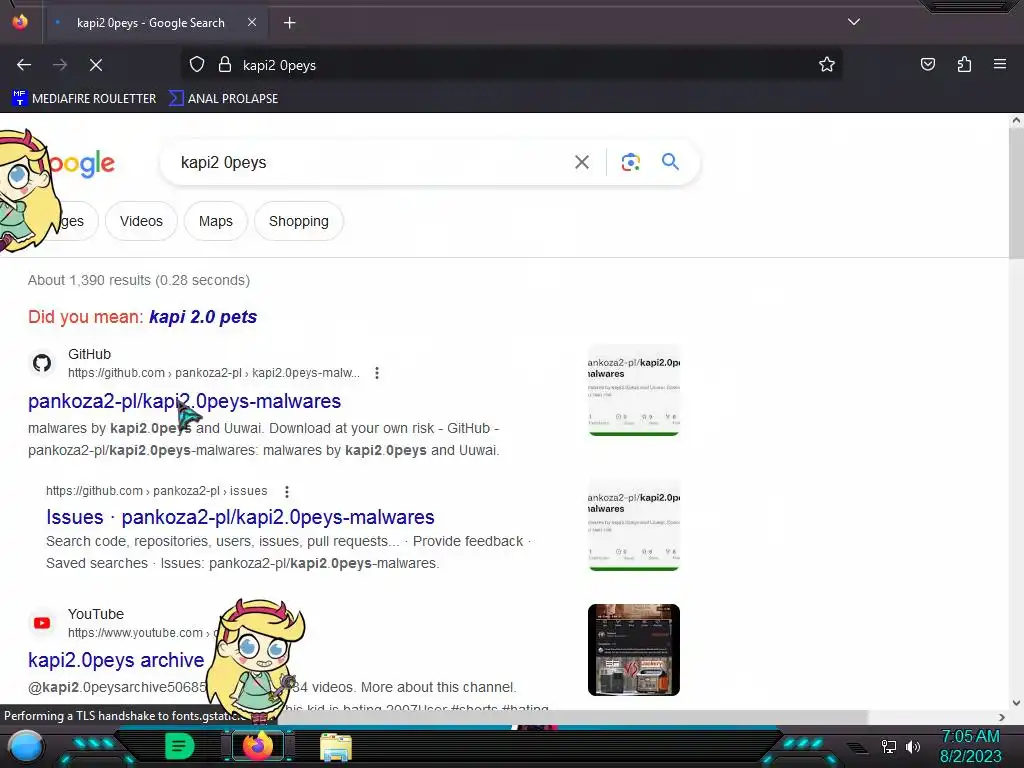Open kapi2.0peys archive YouTube result

pyautogui.click(x=116, y=660)
